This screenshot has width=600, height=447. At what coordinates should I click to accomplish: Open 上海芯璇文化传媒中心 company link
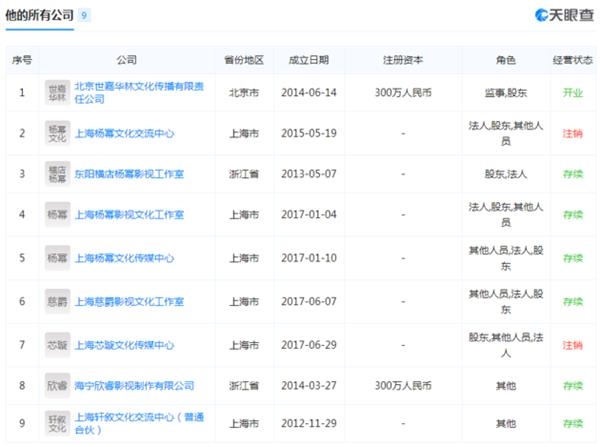tap(124, 345)
